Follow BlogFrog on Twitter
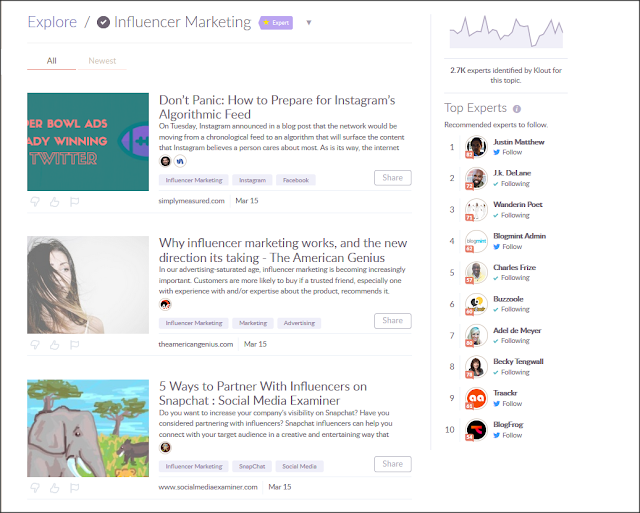The height and width of the screenshot is (513, 640). click(x=508, y=435)
